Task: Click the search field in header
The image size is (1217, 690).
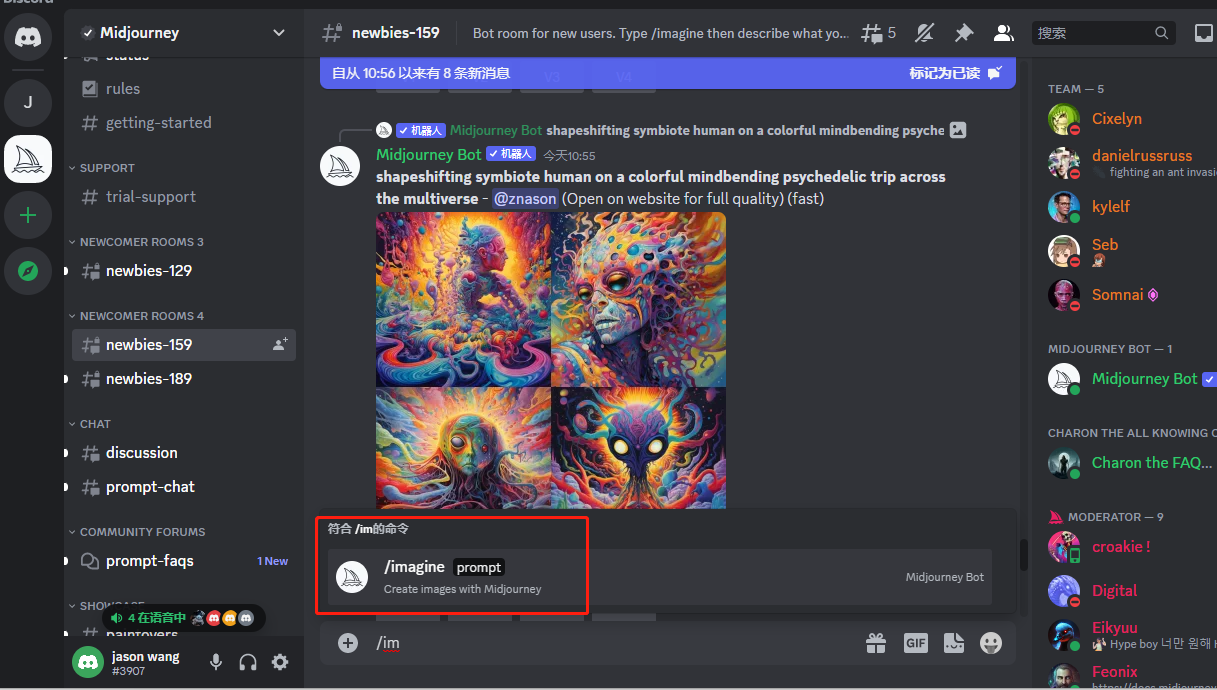Action: tap(1103, 33)
